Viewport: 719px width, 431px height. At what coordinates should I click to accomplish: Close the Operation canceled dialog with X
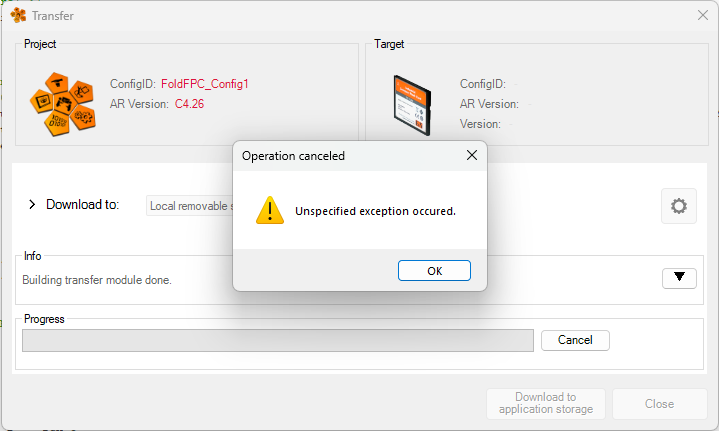coord(471,156)
